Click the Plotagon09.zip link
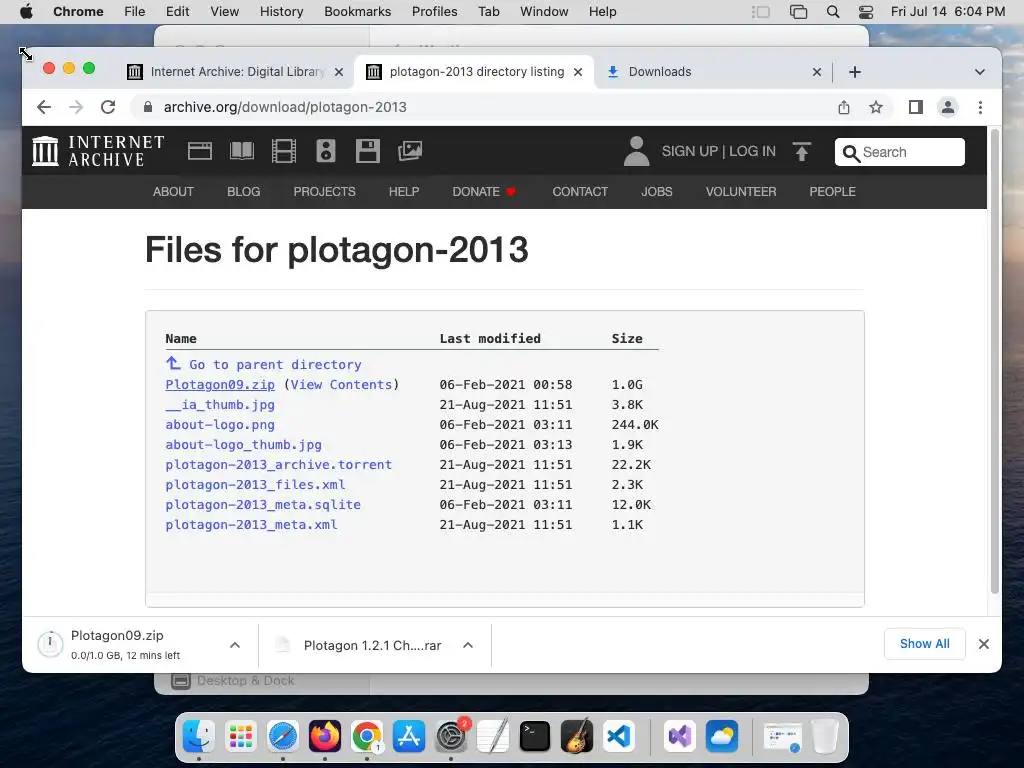This screenshot has height=768, width=1024. coord(220,385)
